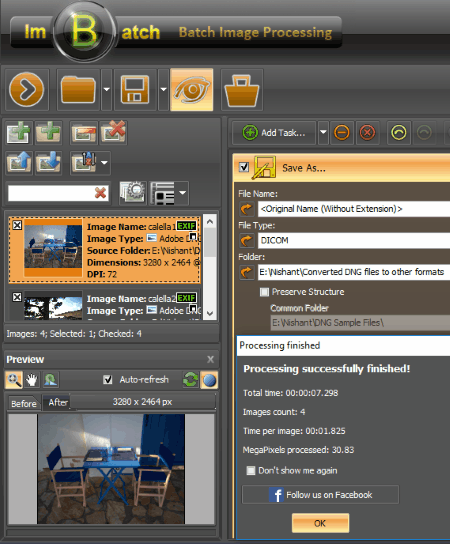Click the arrow icon beside File Type
Image resolution: width=450 pixels, height=544 pixels.
click(246, 240)
